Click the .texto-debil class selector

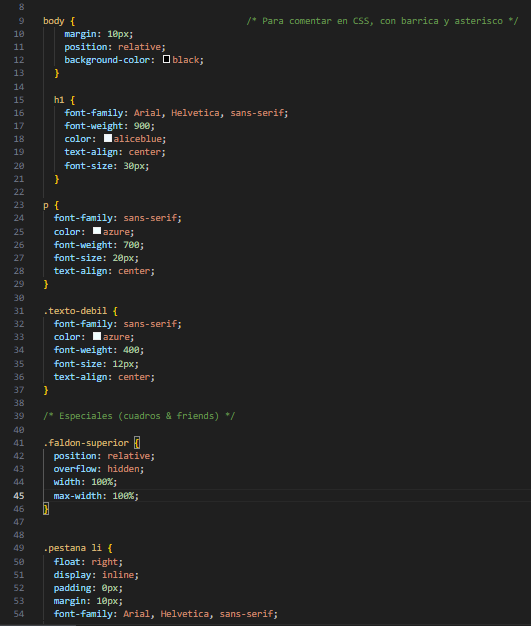[75, 311]
